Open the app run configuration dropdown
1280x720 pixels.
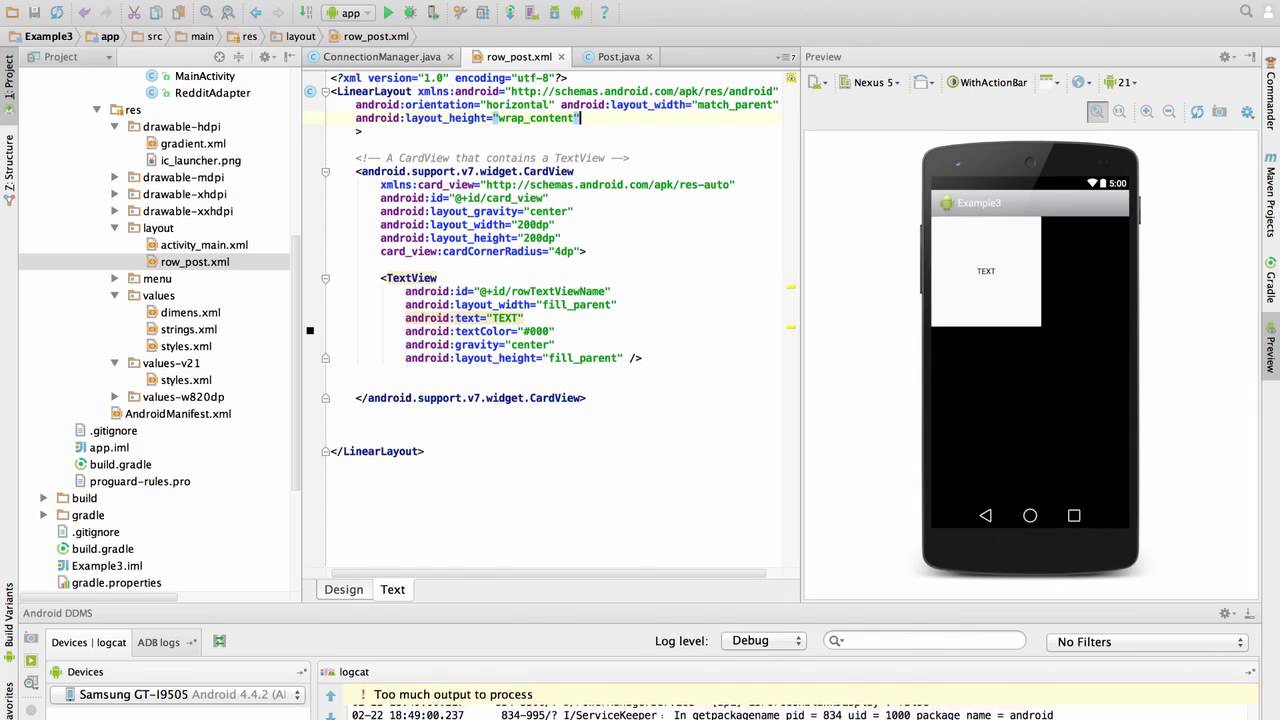349,13
